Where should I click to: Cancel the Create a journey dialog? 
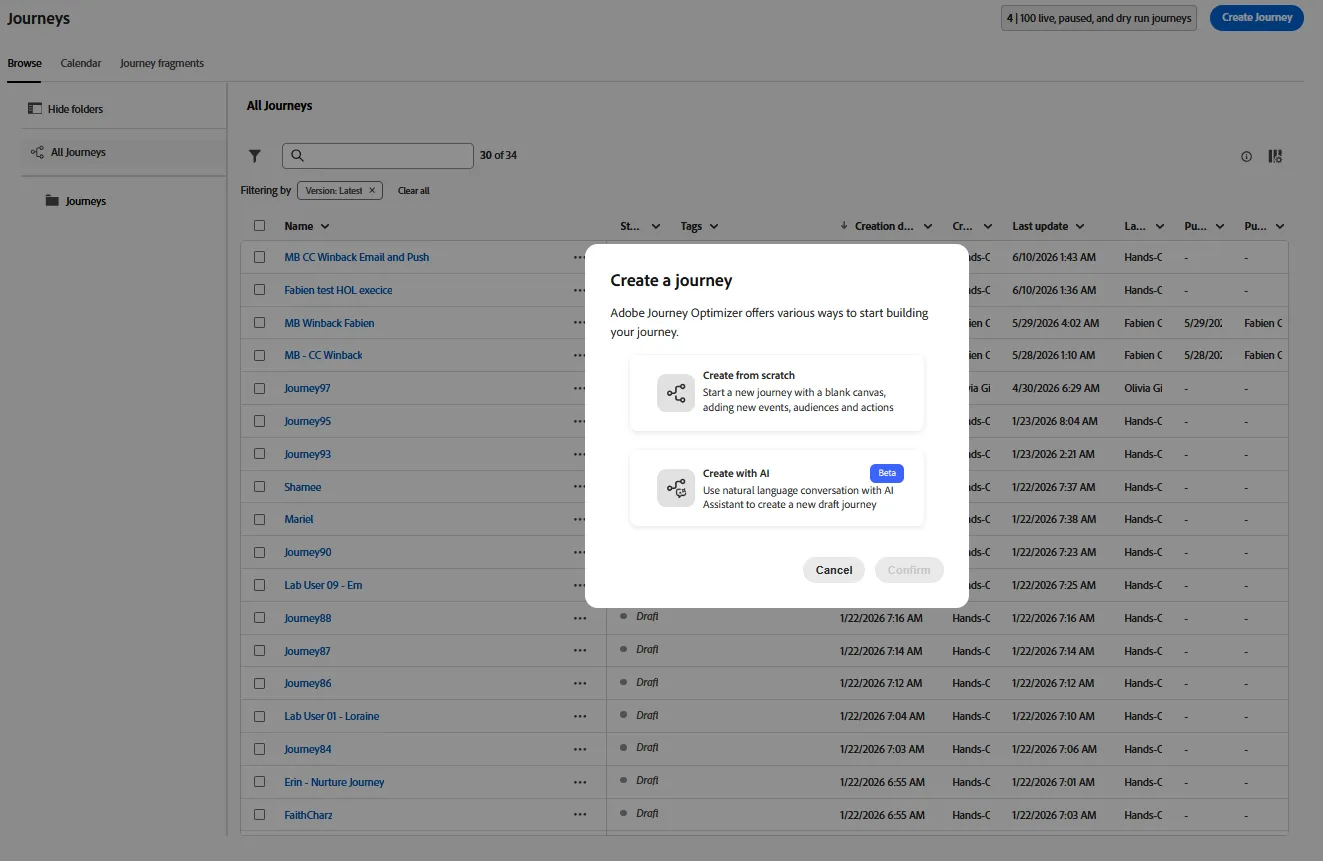[834, 570]
